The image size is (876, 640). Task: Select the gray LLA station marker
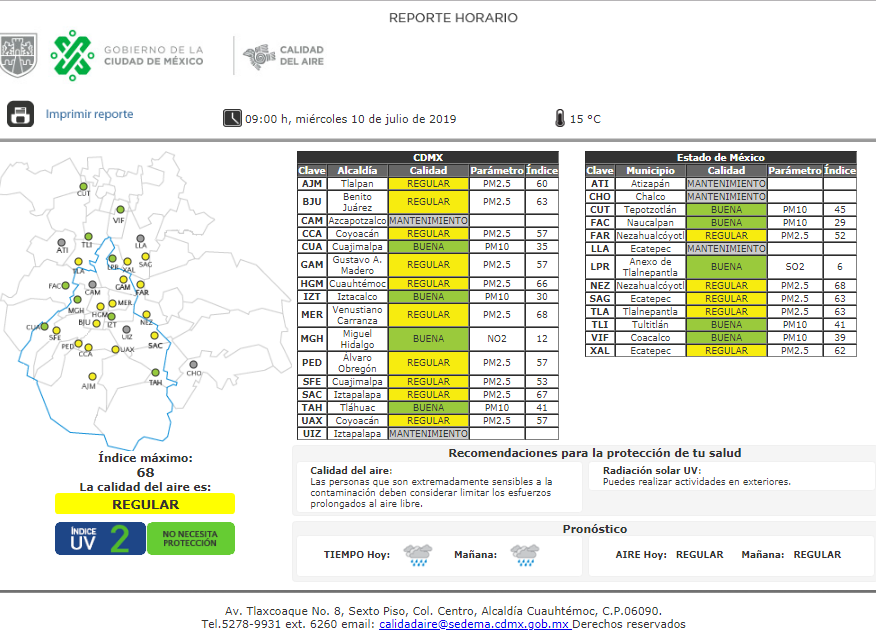tap(141, 239)
